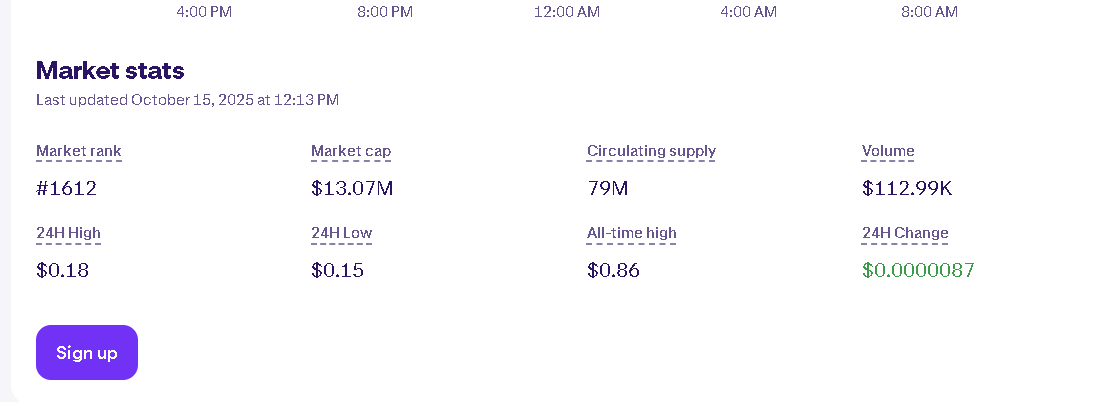Click the #1612 market rank value

click(66, 188)
